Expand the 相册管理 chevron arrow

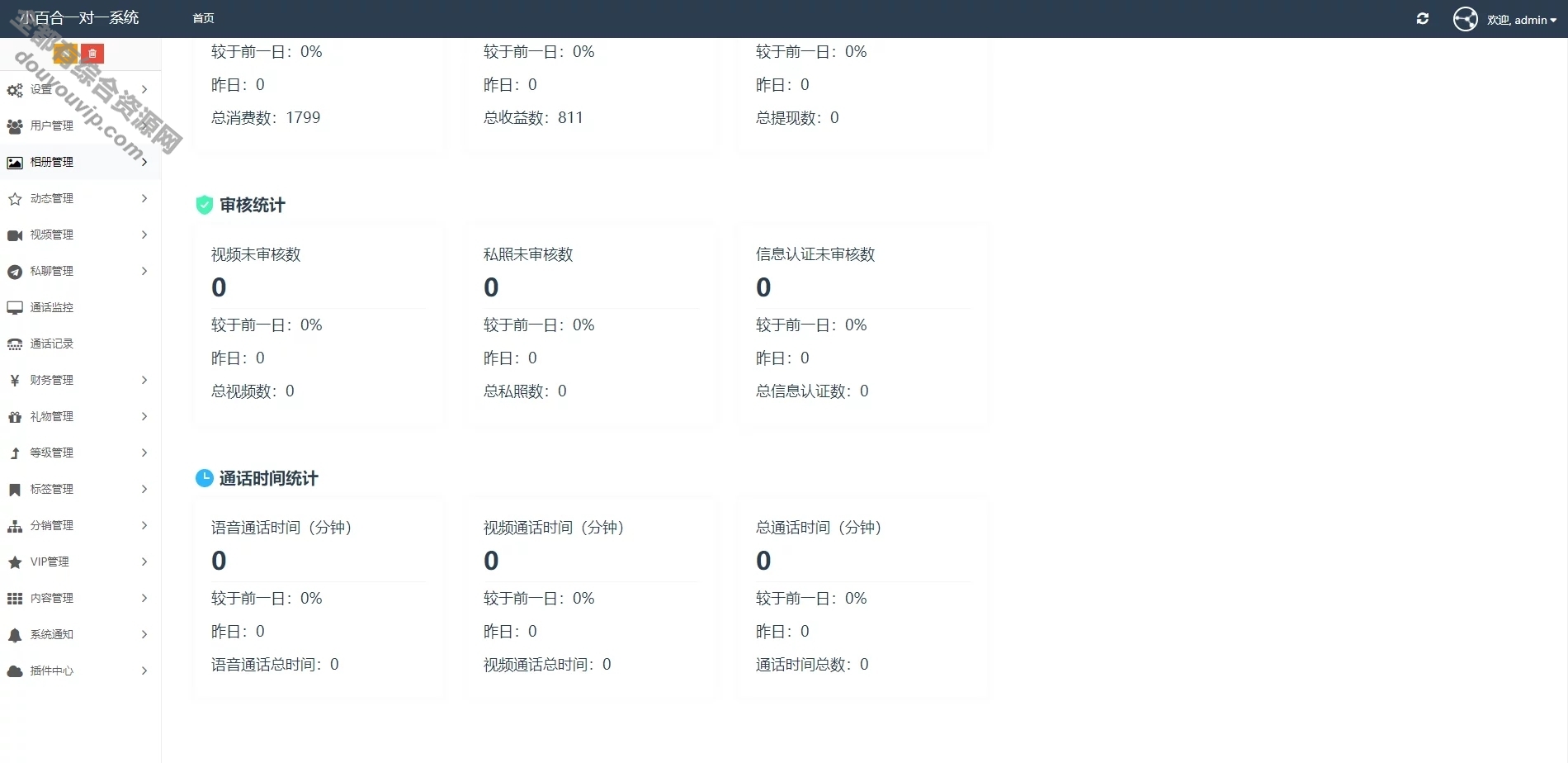tap(144, 162)
